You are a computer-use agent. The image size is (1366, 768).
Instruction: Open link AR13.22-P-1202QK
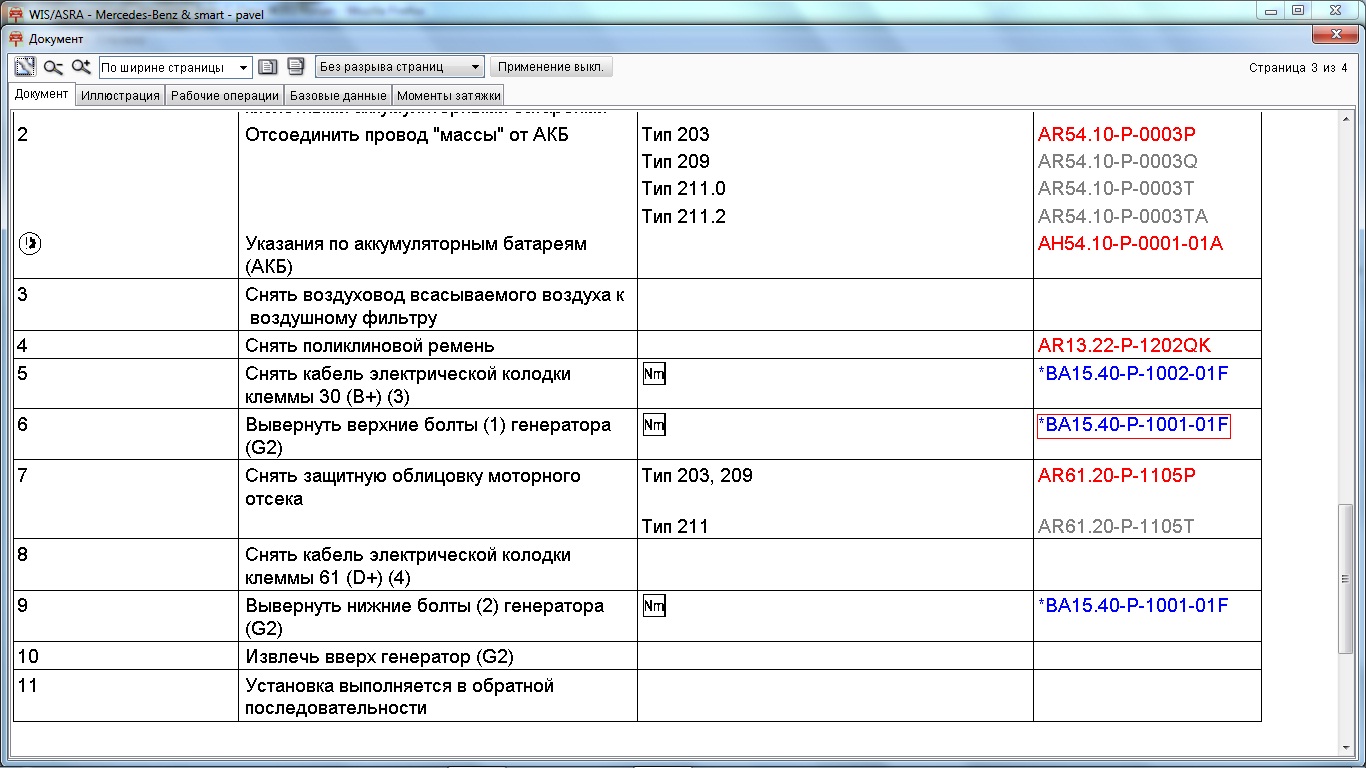1123,346
